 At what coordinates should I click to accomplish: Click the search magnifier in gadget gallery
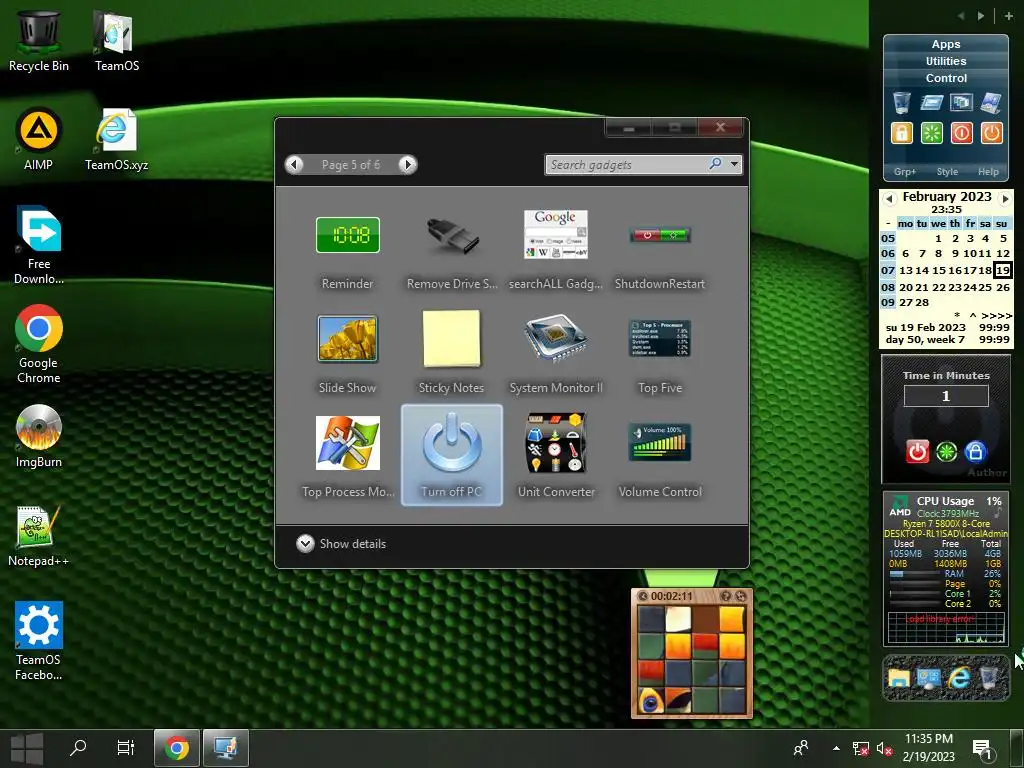[x=716, y=164]
